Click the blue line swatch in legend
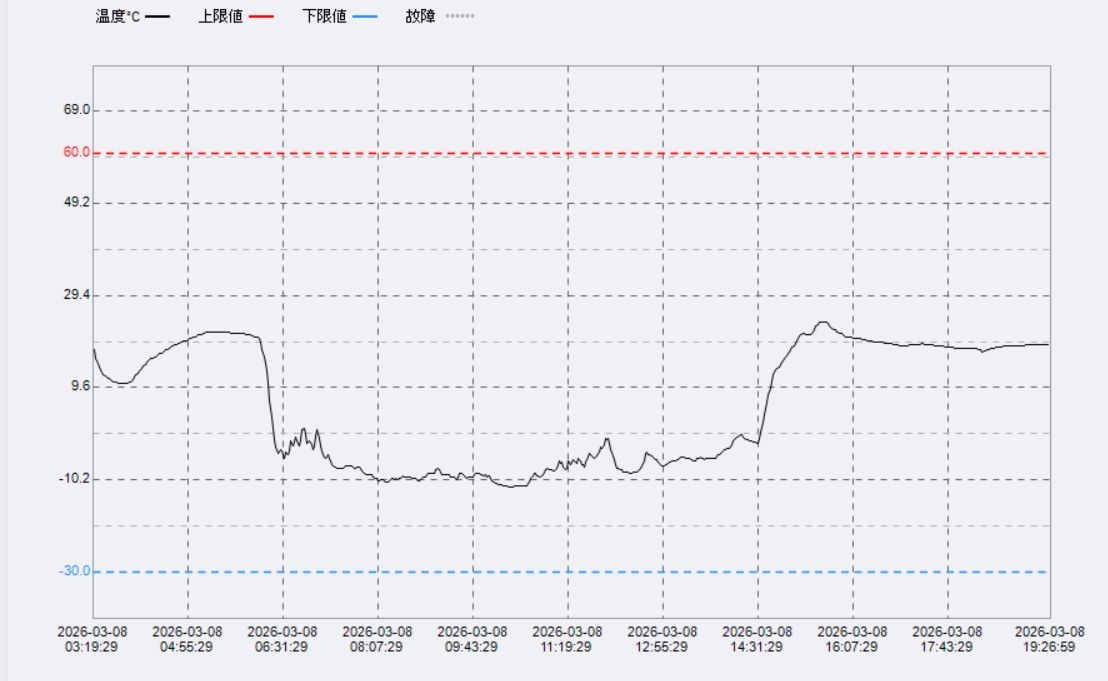 pos(365,17)
